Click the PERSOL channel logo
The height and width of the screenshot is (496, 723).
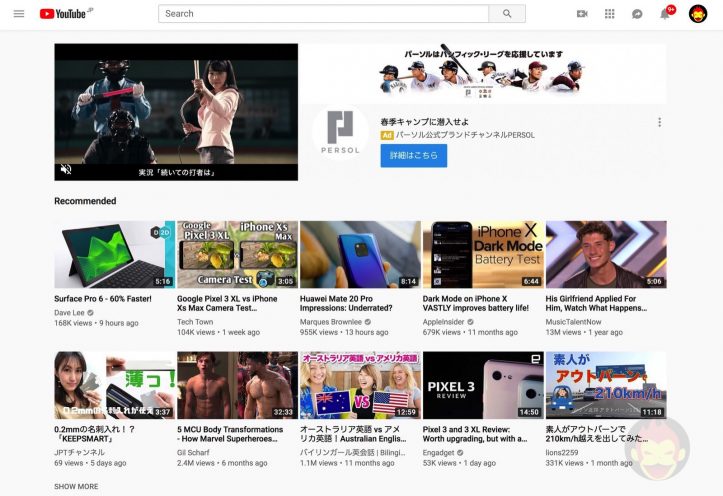(340, 132)
